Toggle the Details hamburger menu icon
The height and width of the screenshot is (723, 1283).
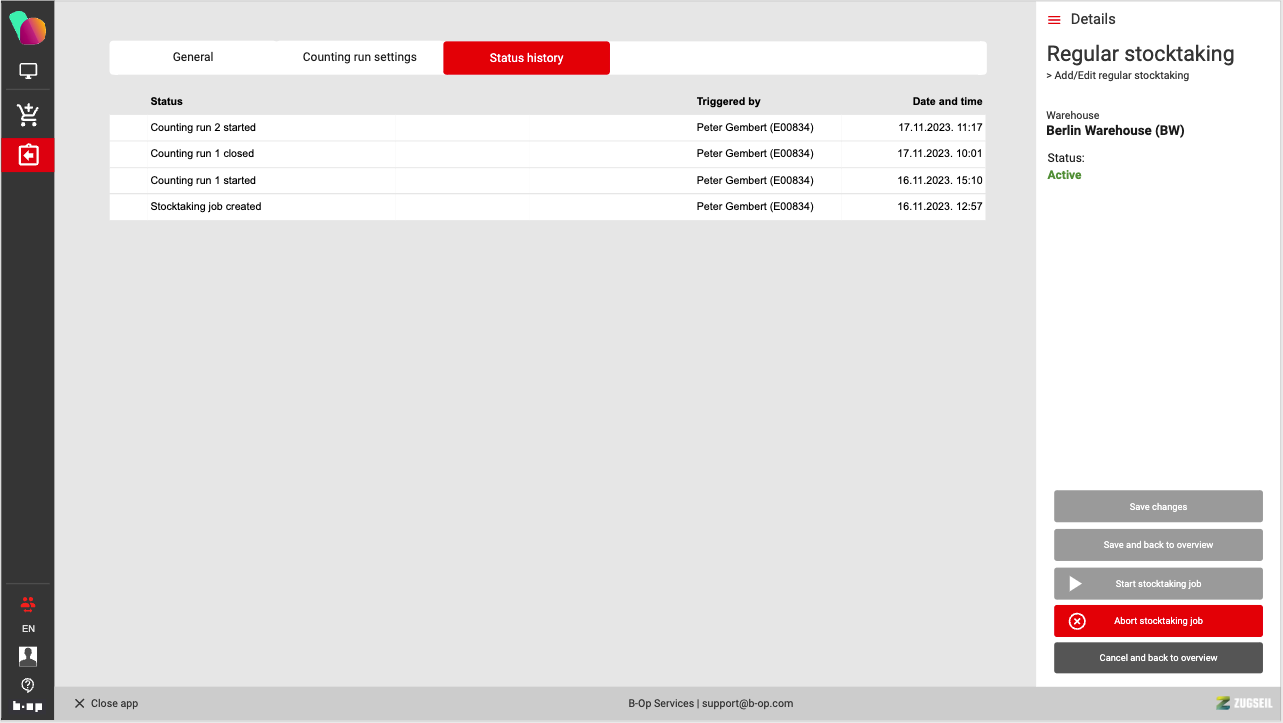pyautogui.click(x=1054, y=20)
